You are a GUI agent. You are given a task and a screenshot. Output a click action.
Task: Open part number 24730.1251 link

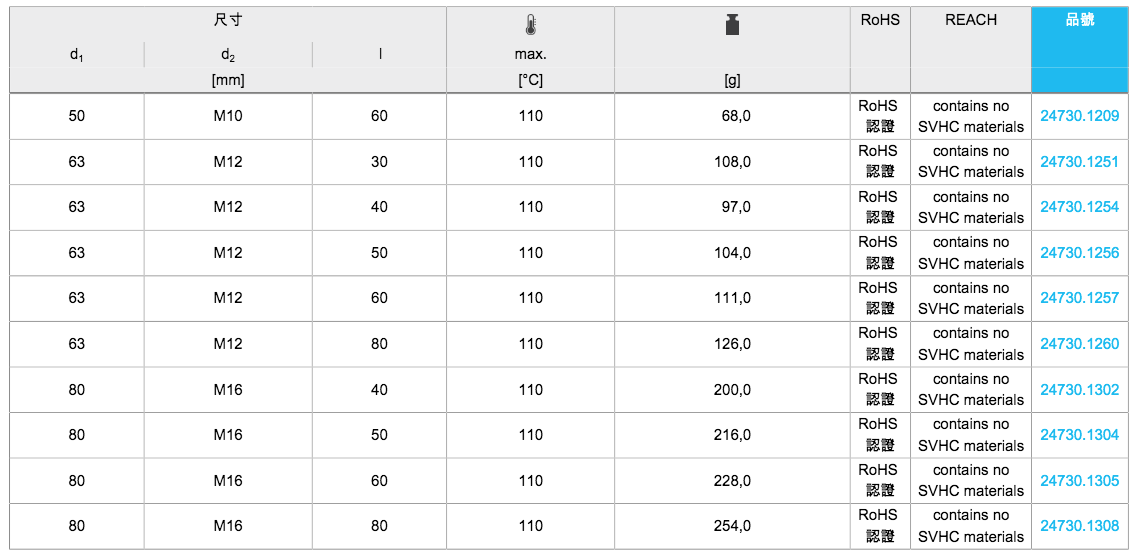coord(1079,162)
